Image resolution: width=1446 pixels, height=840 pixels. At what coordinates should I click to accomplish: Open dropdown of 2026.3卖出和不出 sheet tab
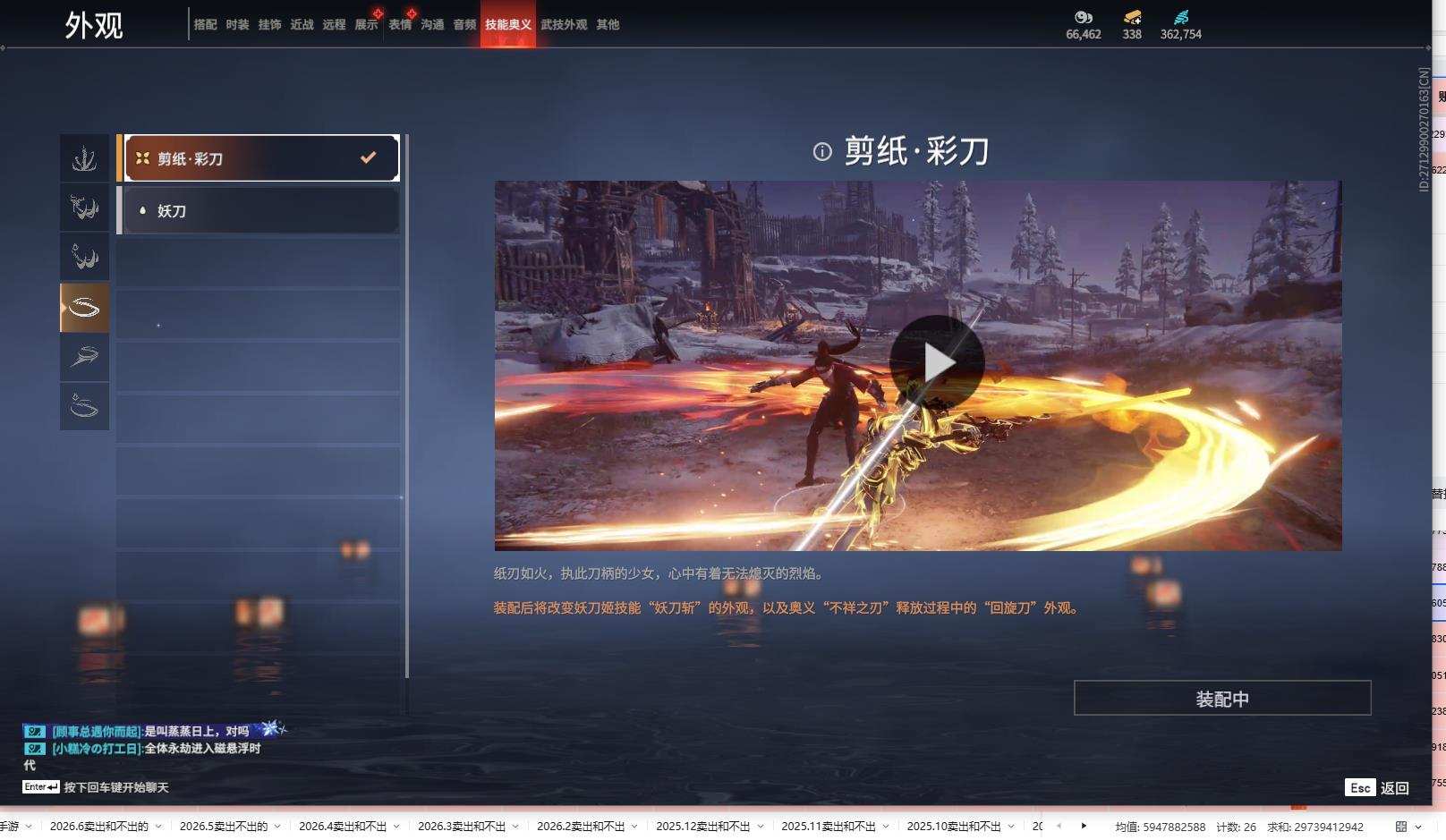(515, 827)
